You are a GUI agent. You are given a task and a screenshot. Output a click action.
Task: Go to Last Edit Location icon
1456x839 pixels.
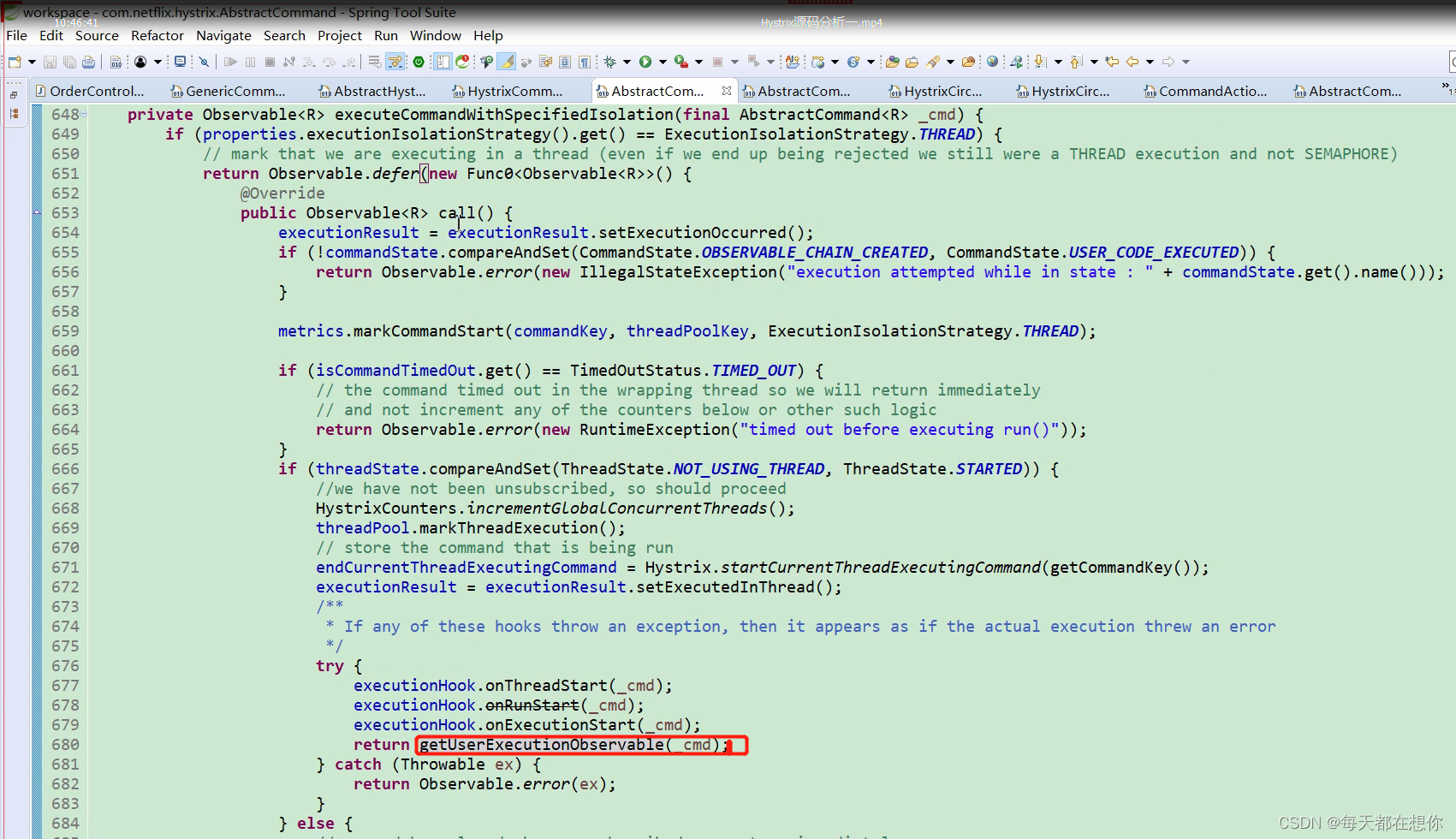[1112, 62]
